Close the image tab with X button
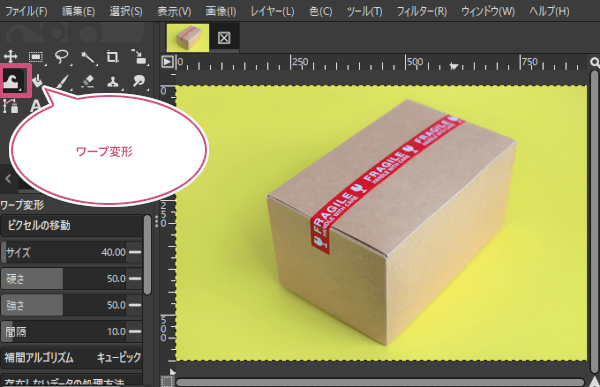Viewport: 600px width, 387px height. click(224, 38)
